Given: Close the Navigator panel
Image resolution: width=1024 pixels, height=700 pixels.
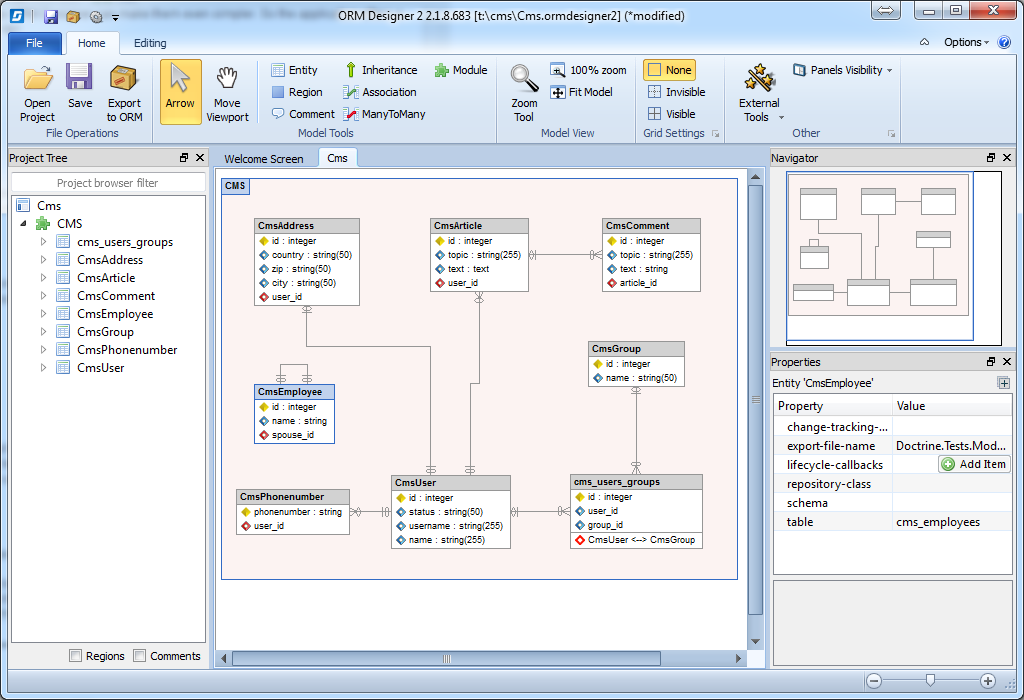Looking at the screenshot, I should [1007, 157].
